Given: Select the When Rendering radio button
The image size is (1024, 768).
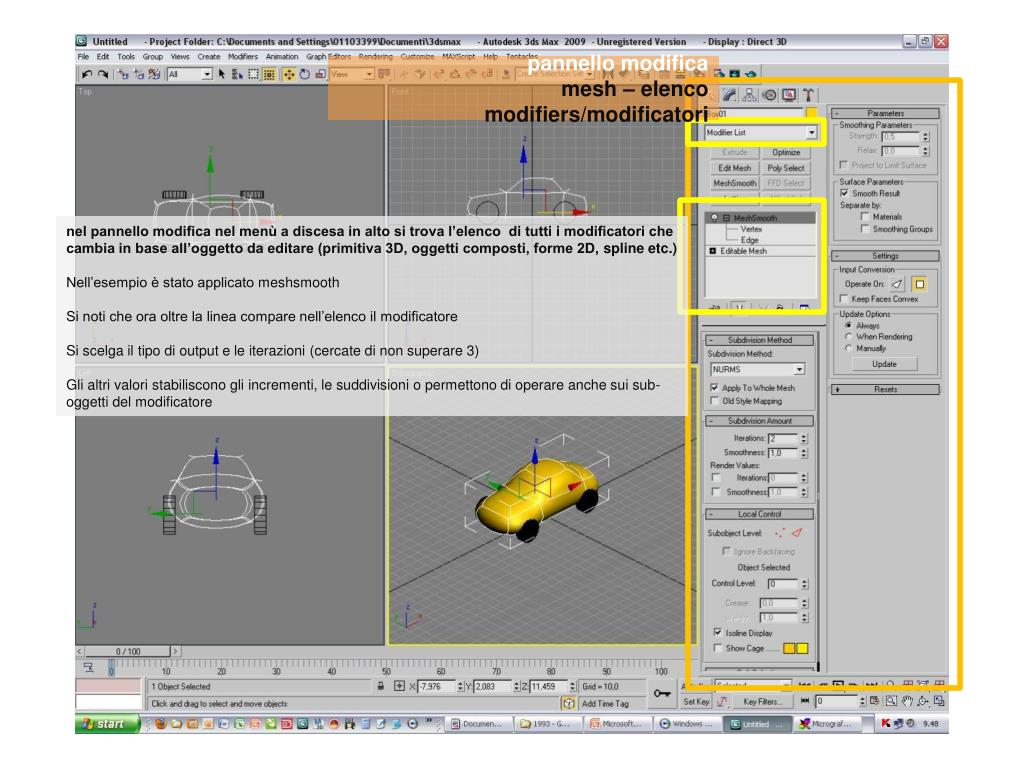Looking at the screenshot, I should 849,337.
